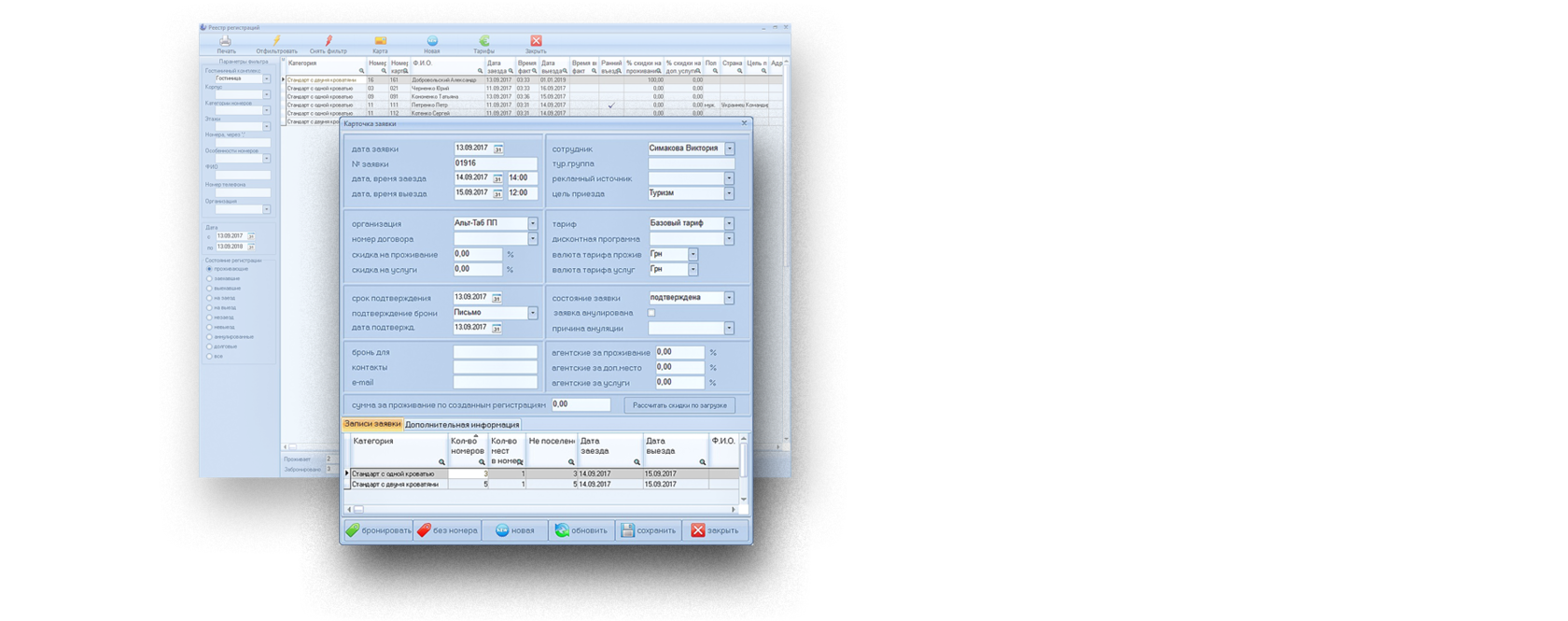Screen dimensions: 1568x621
Task: Click the сохранить floppy disk button
Action: (x=649, y=530)
